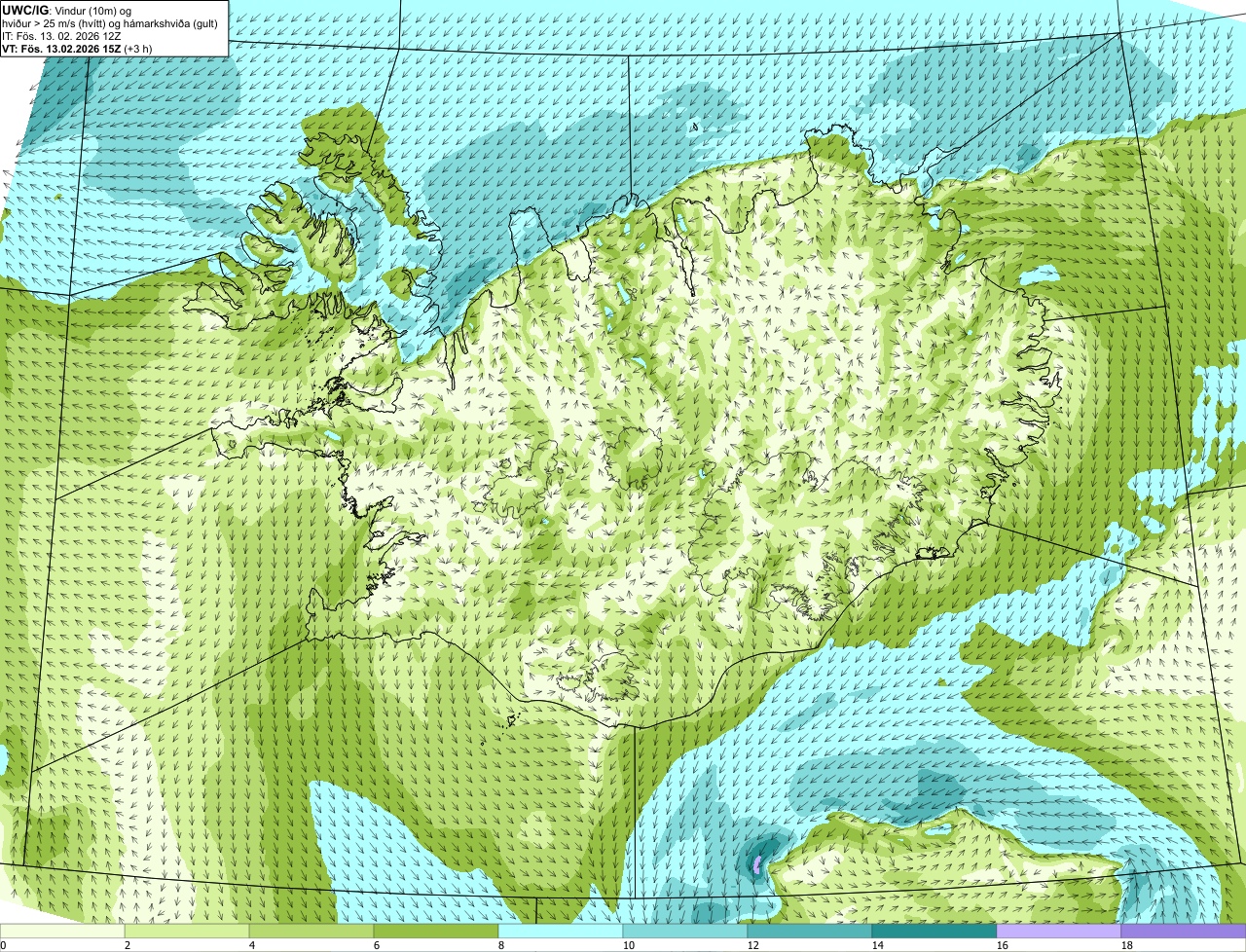This screenshot has height=952, width=1246.
Task: Click the 16–18 m/s lavender legend swatch
Action: click(1059, 931)
